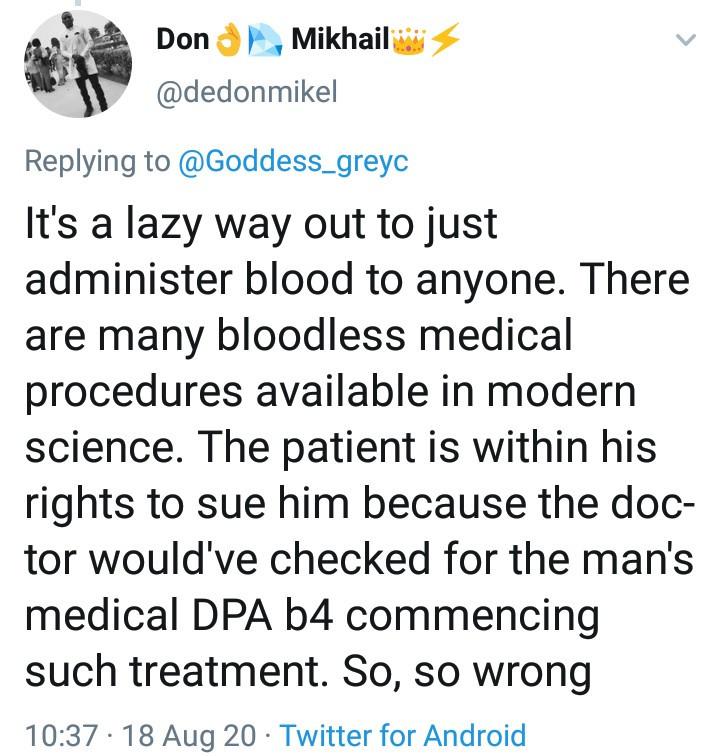Click the blue diamond emoji
The image size is (720, 756).
(264, 41)
